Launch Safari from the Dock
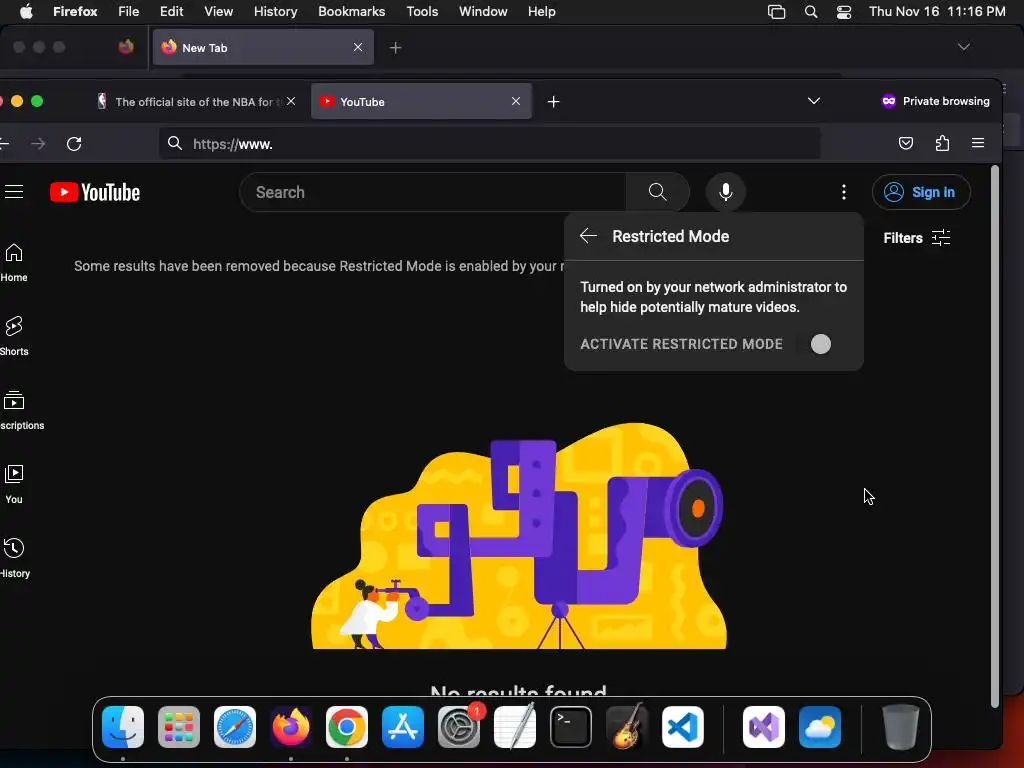1024x768 pixels. point(234,727)
